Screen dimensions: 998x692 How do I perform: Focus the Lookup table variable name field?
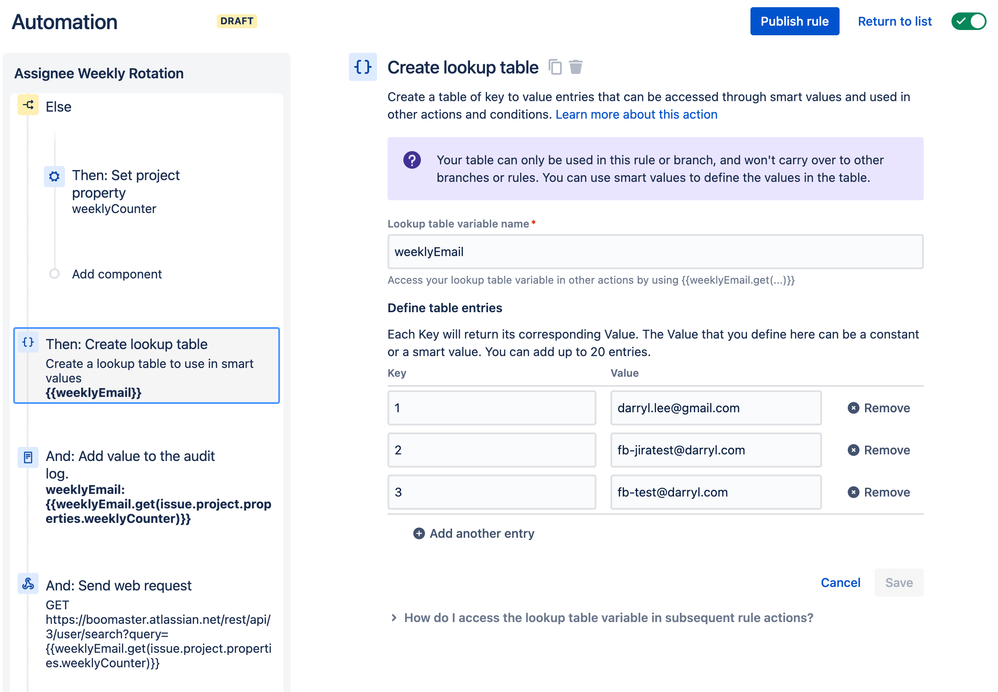(x=655, y=251)
